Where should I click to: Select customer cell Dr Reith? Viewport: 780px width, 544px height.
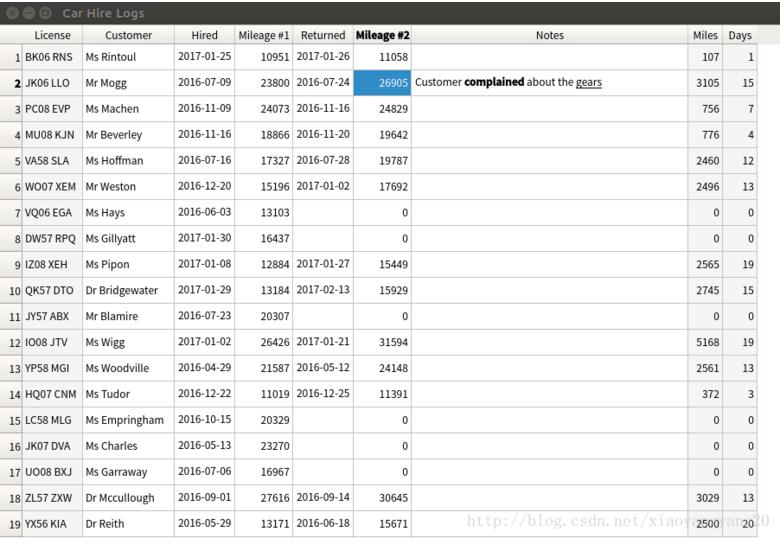coord(128,524)
